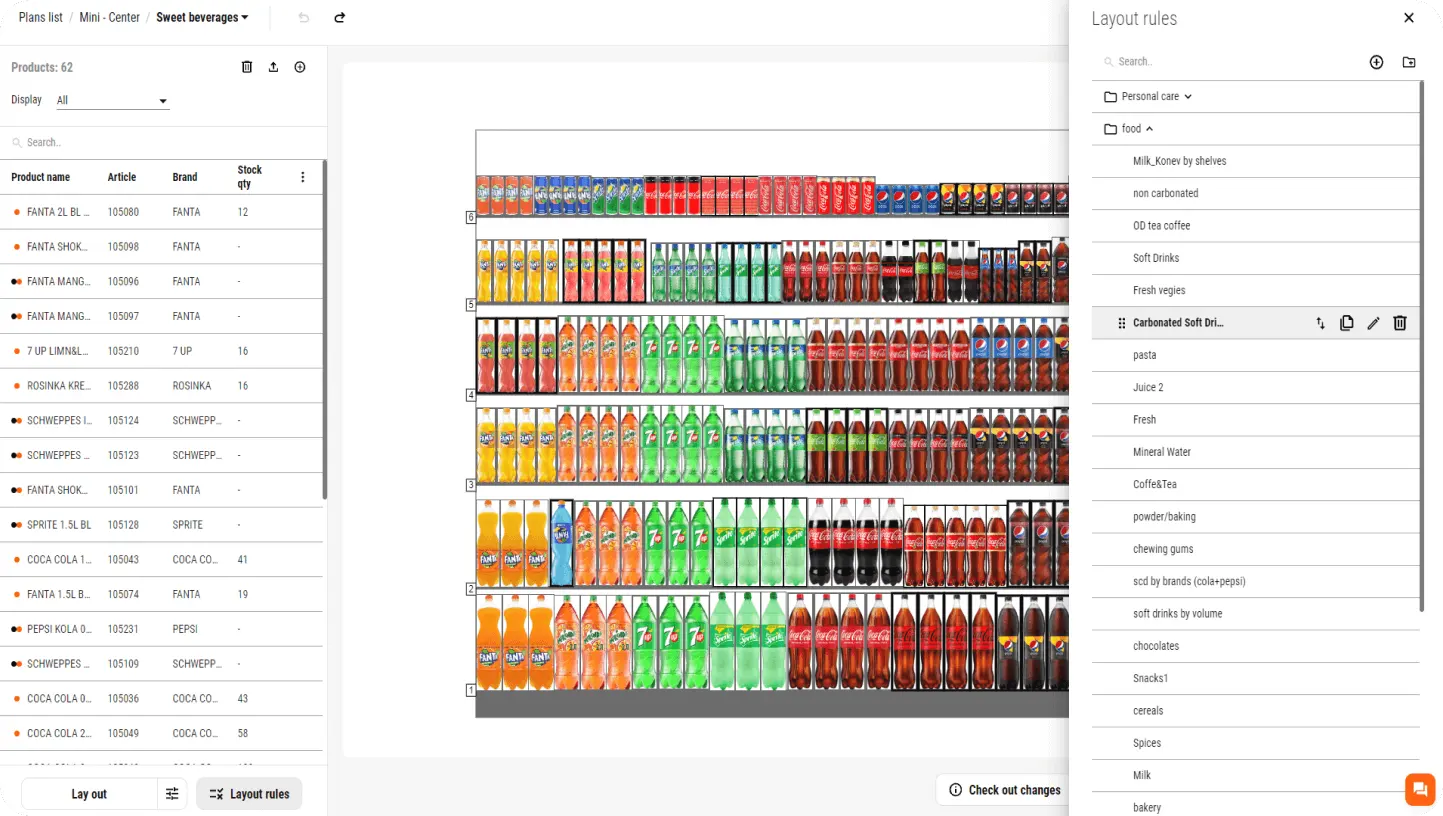Click the redo arrow in top toolbar

coord(340,18)
